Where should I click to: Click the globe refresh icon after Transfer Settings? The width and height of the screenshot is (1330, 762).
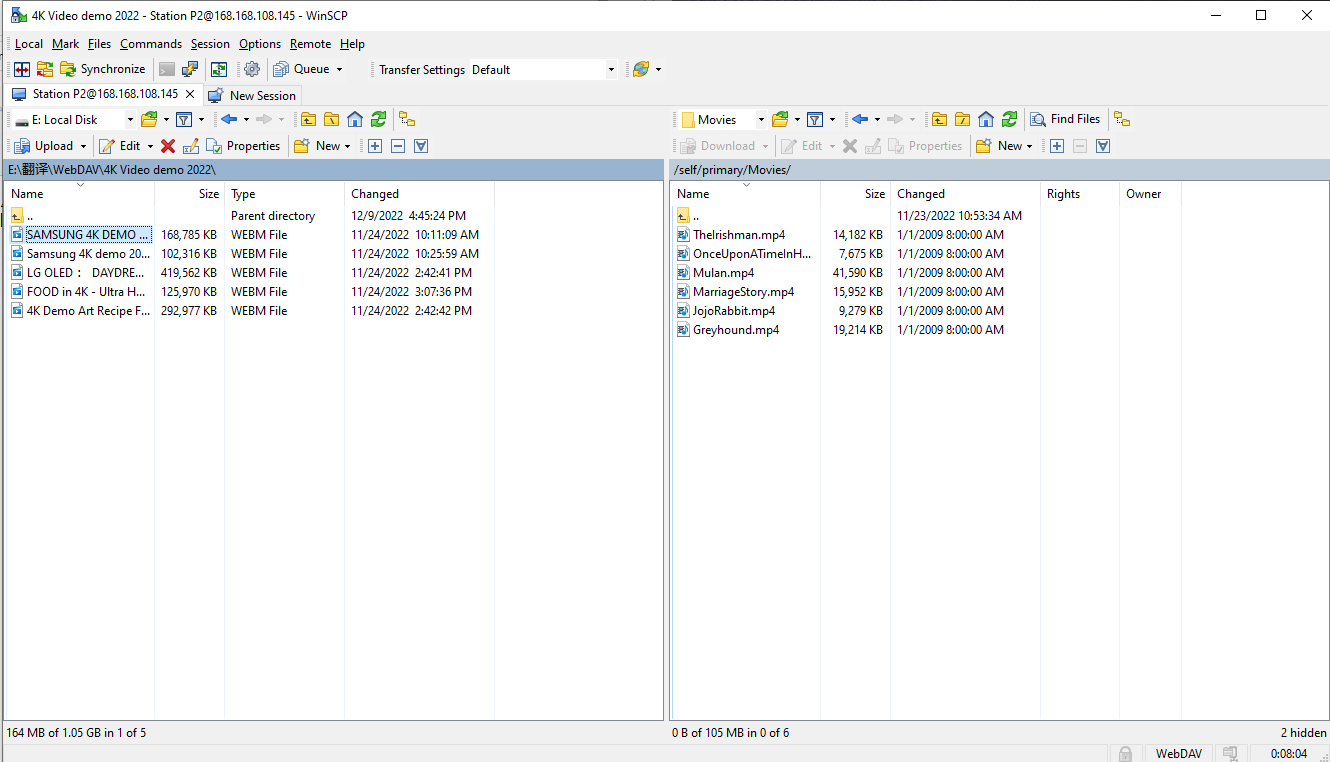coord(641,69)
